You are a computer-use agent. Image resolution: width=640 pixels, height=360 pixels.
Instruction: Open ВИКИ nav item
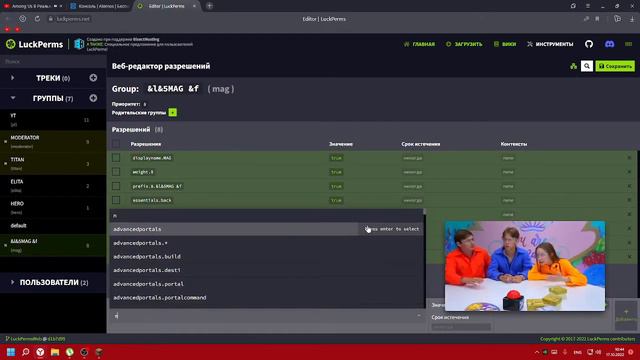[505, 44]
